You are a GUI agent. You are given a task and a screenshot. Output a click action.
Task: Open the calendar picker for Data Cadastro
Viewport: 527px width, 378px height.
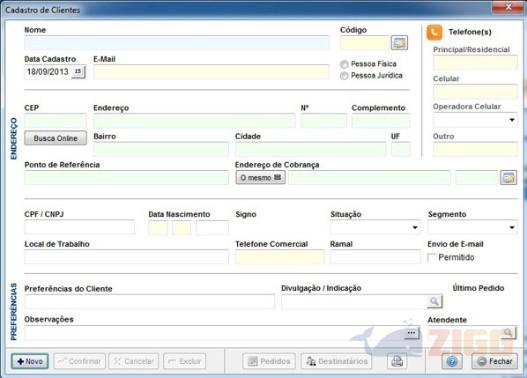[x=78, y=72]
